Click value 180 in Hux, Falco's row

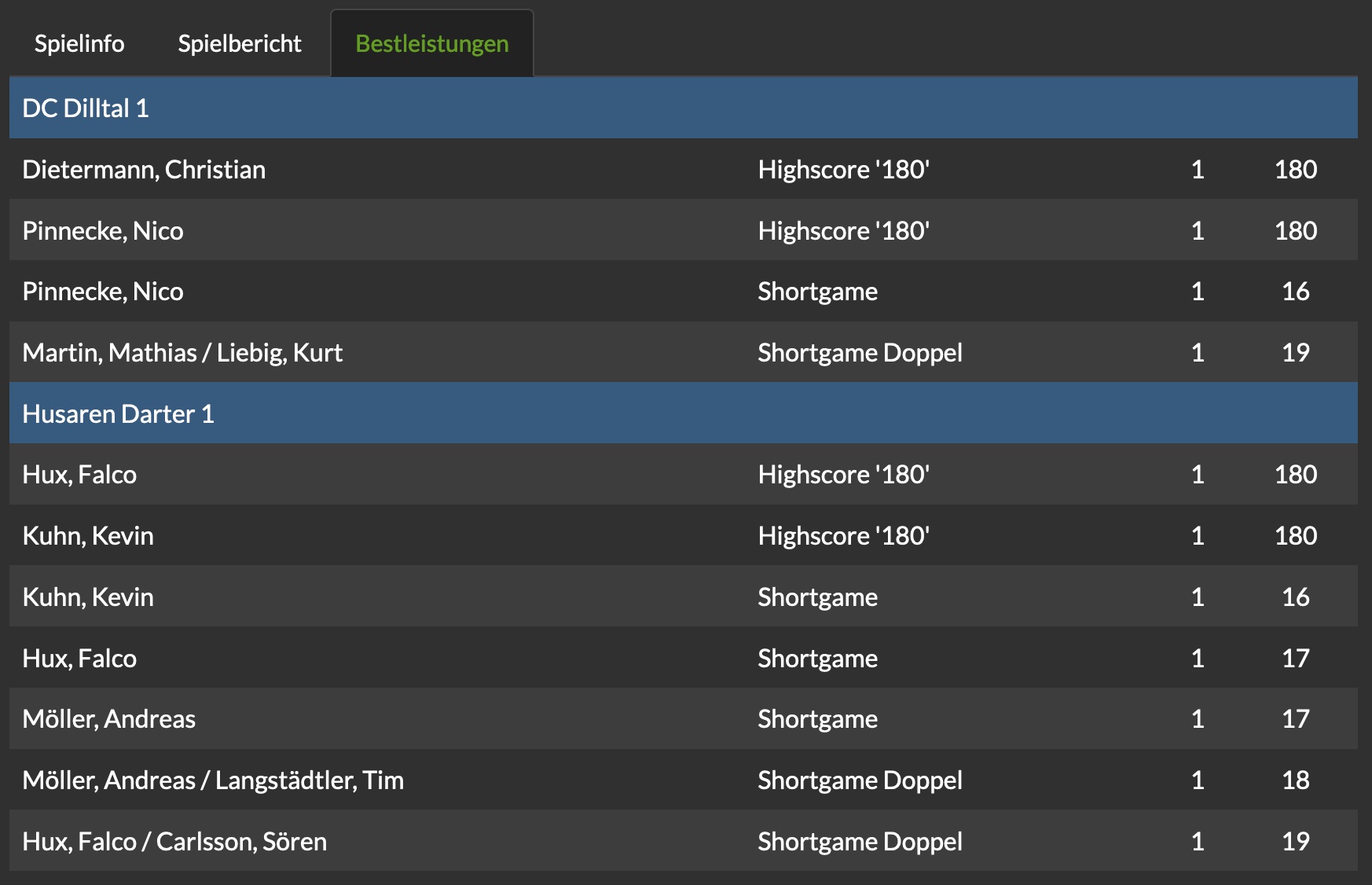coord(1296,475)
